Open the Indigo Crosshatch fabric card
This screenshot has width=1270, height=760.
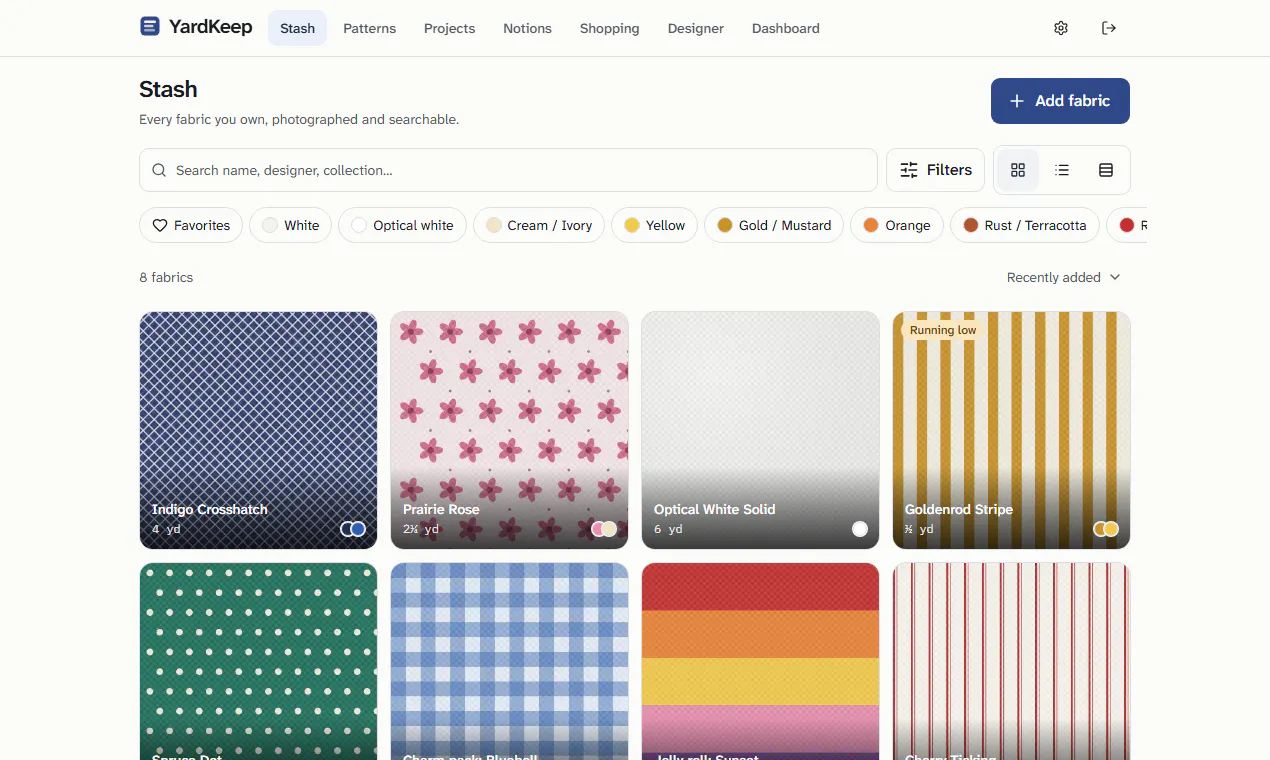[258, 430]
